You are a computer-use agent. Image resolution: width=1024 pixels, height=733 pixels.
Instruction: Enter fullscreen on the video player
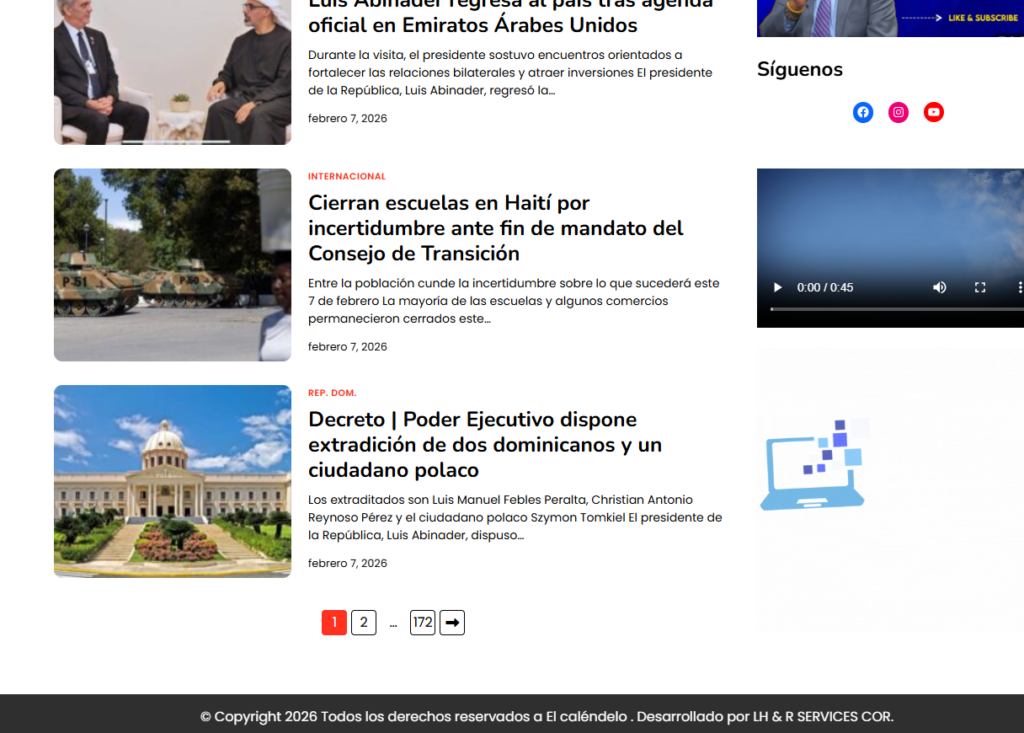click(980, 288)
